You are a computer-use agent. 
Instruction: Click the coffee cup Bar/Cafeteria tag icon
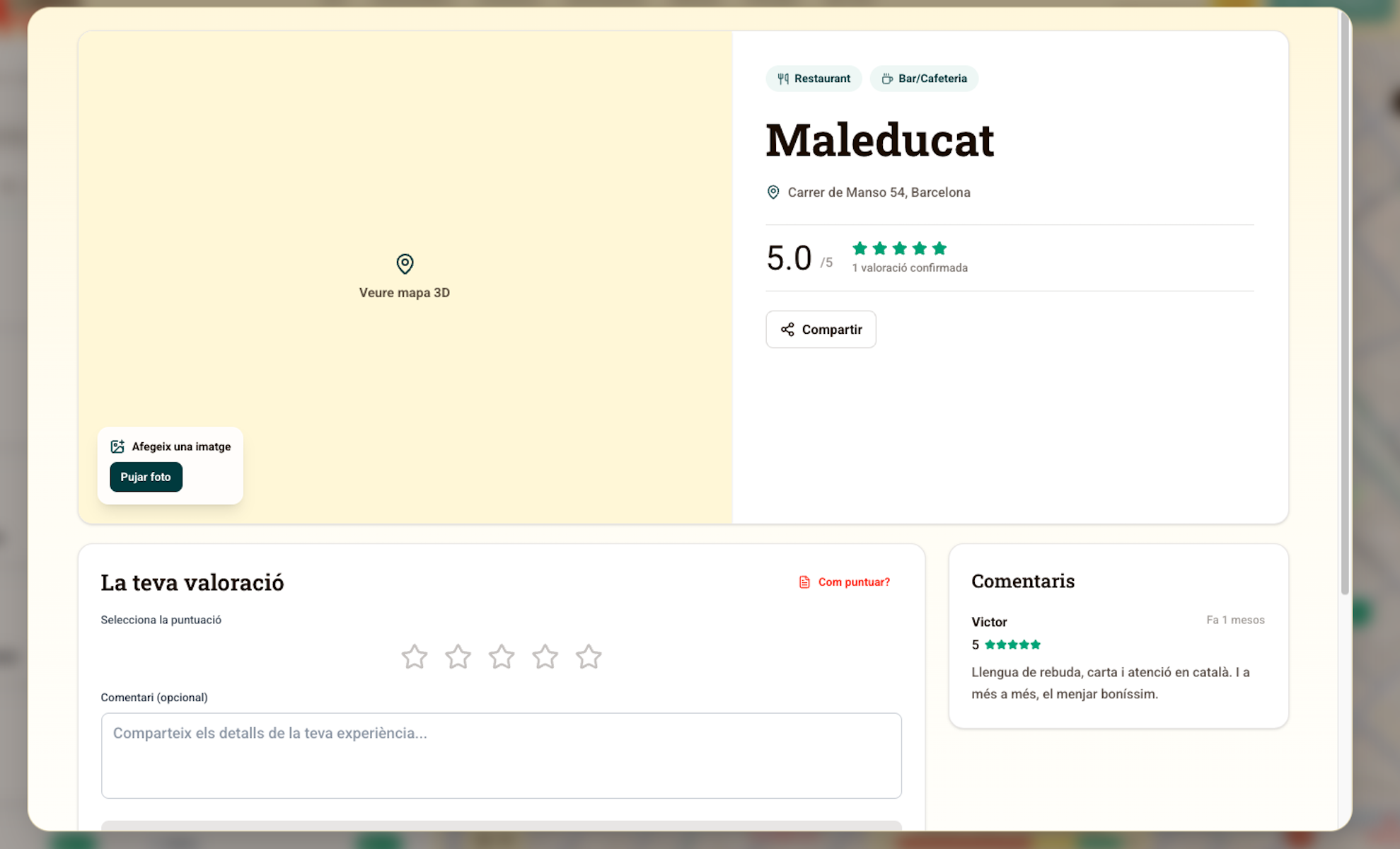pyautogui.click(x=887, y=79)
